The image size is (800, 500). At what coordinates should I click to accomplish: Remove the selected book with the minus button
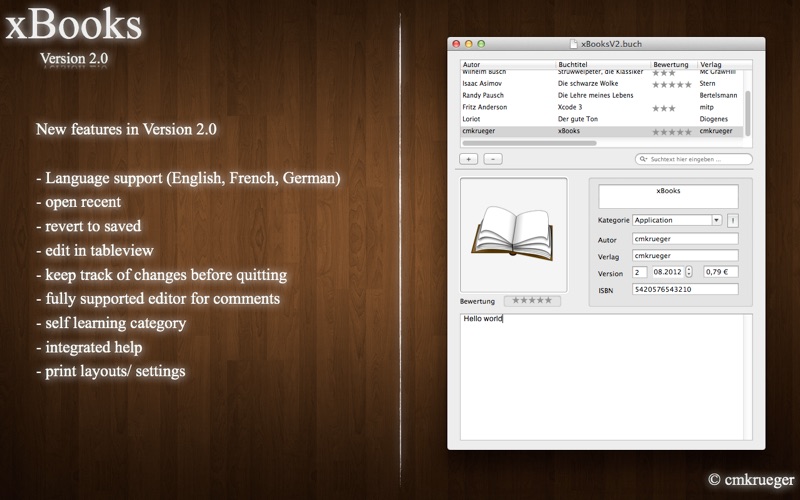point(493,159)
